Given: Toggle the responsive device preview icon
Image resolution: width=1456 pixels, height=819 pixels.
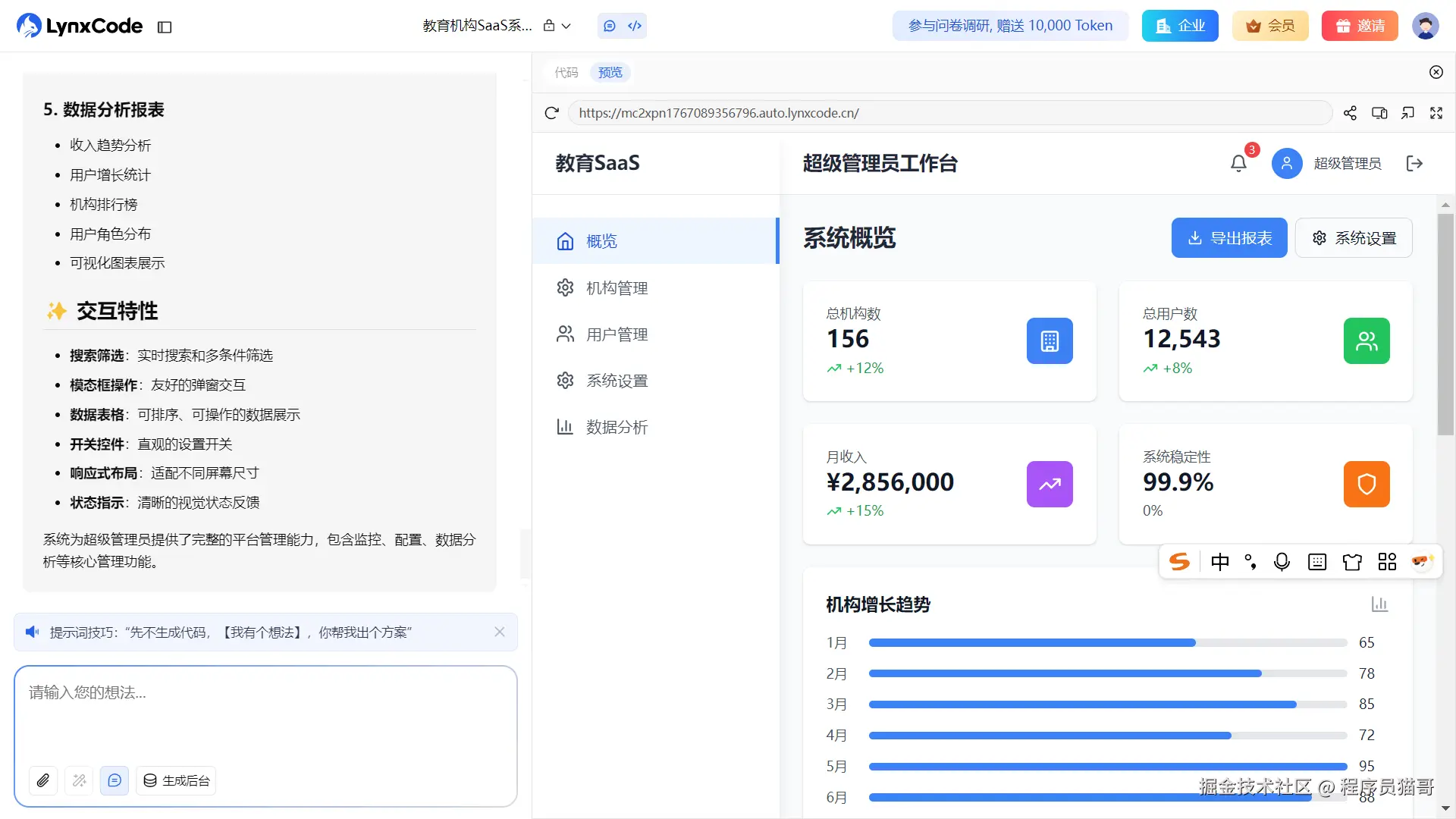Looking at the screenshot, I should click(1379, 113).
